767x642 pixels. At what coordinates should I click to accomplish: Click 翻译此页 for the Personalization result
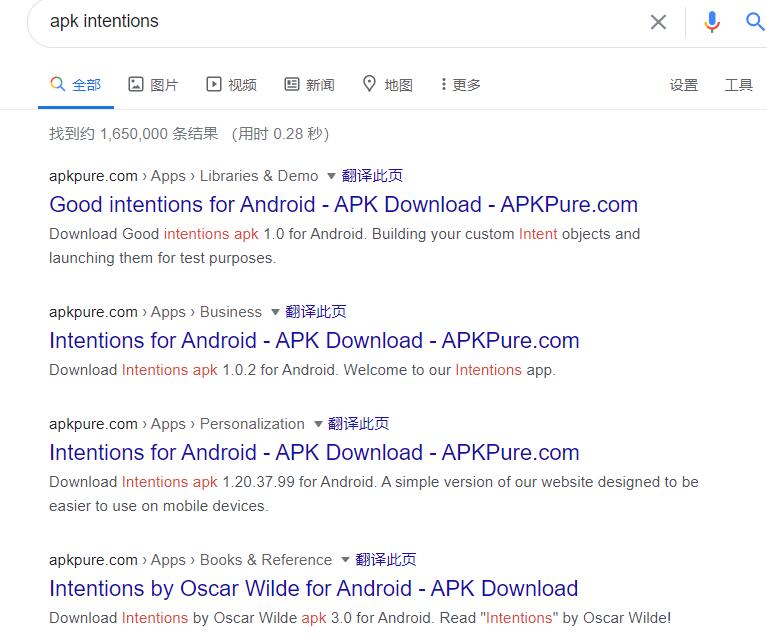coord(359,424)
